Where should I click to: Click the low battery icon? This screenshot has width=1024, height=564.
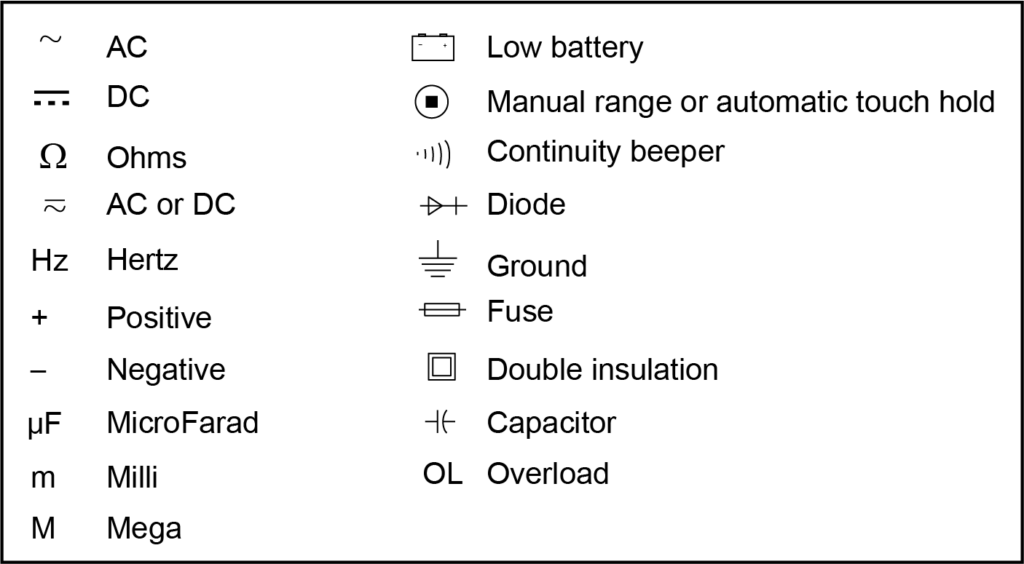433,47
